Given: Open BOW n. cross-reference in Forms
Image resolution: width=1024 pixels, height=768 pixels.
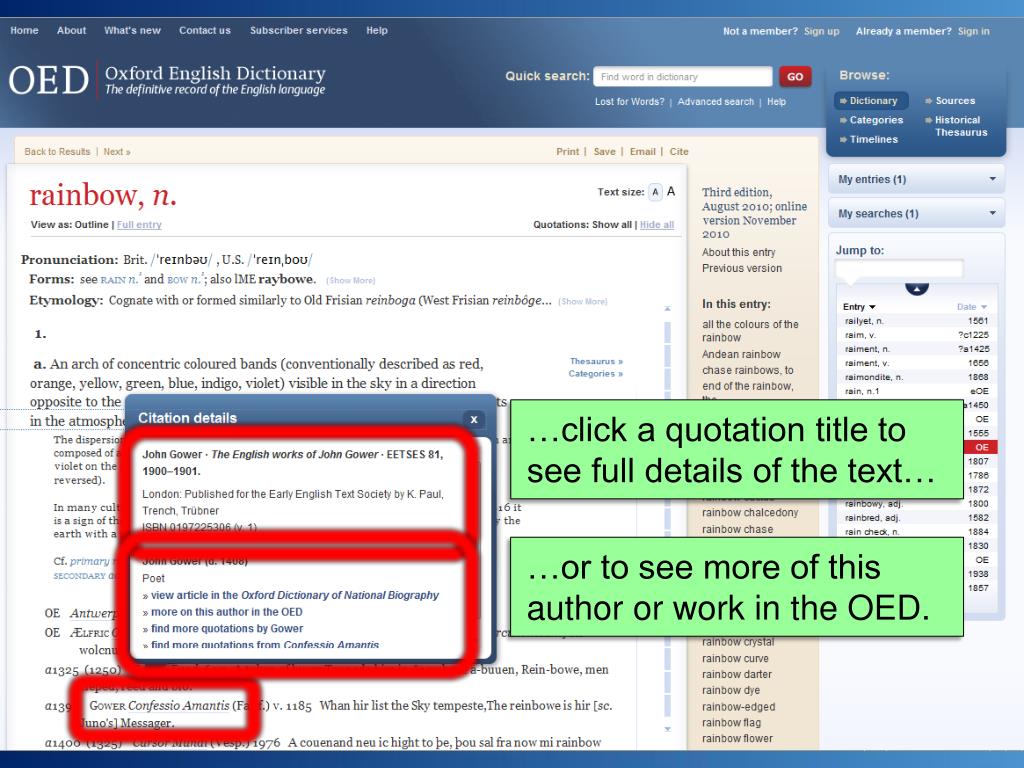Looking at the screenshot, I should 186,280.
